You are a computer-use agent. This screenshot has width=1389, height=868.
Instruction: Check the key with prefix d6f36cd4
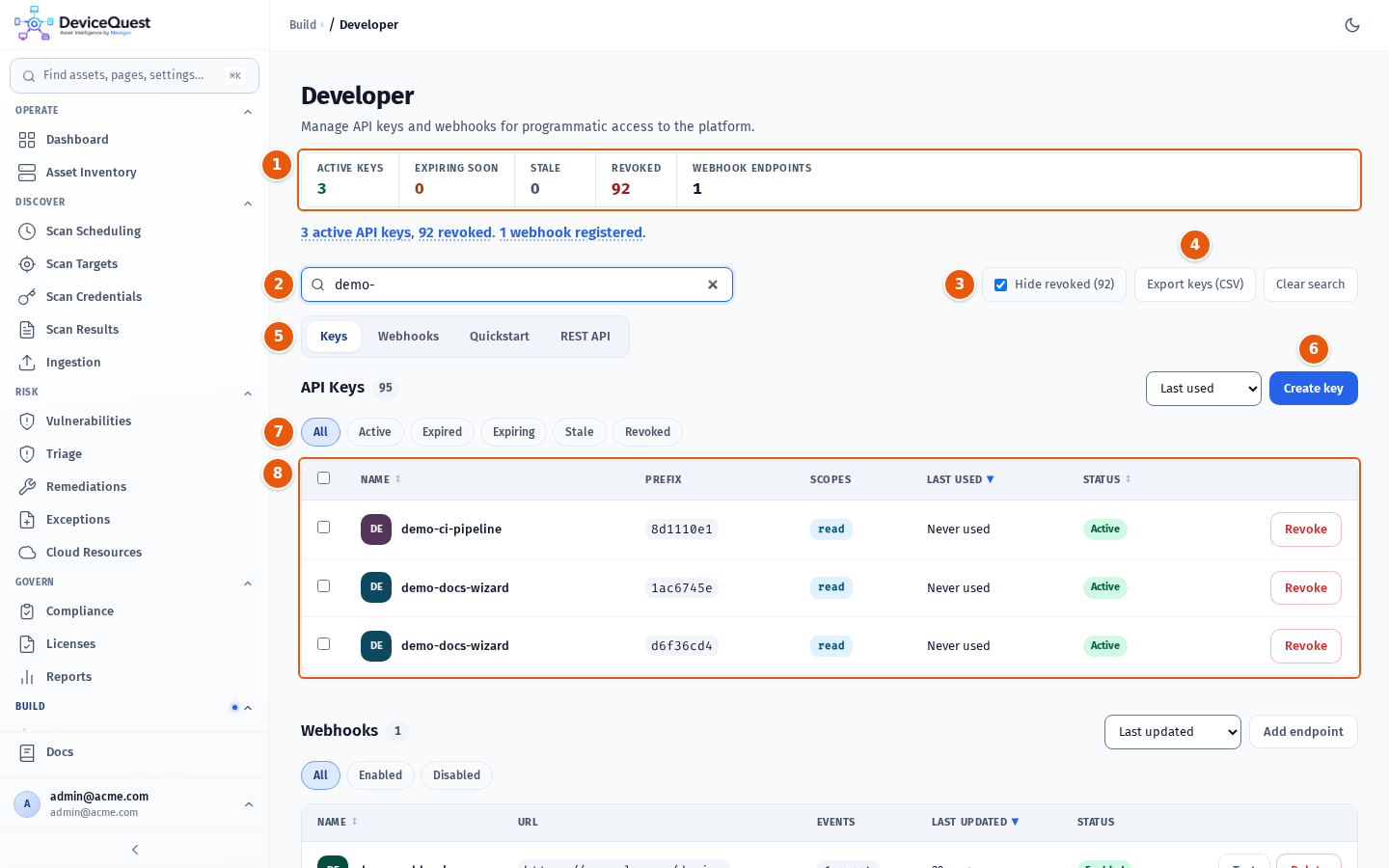point(324,644)
